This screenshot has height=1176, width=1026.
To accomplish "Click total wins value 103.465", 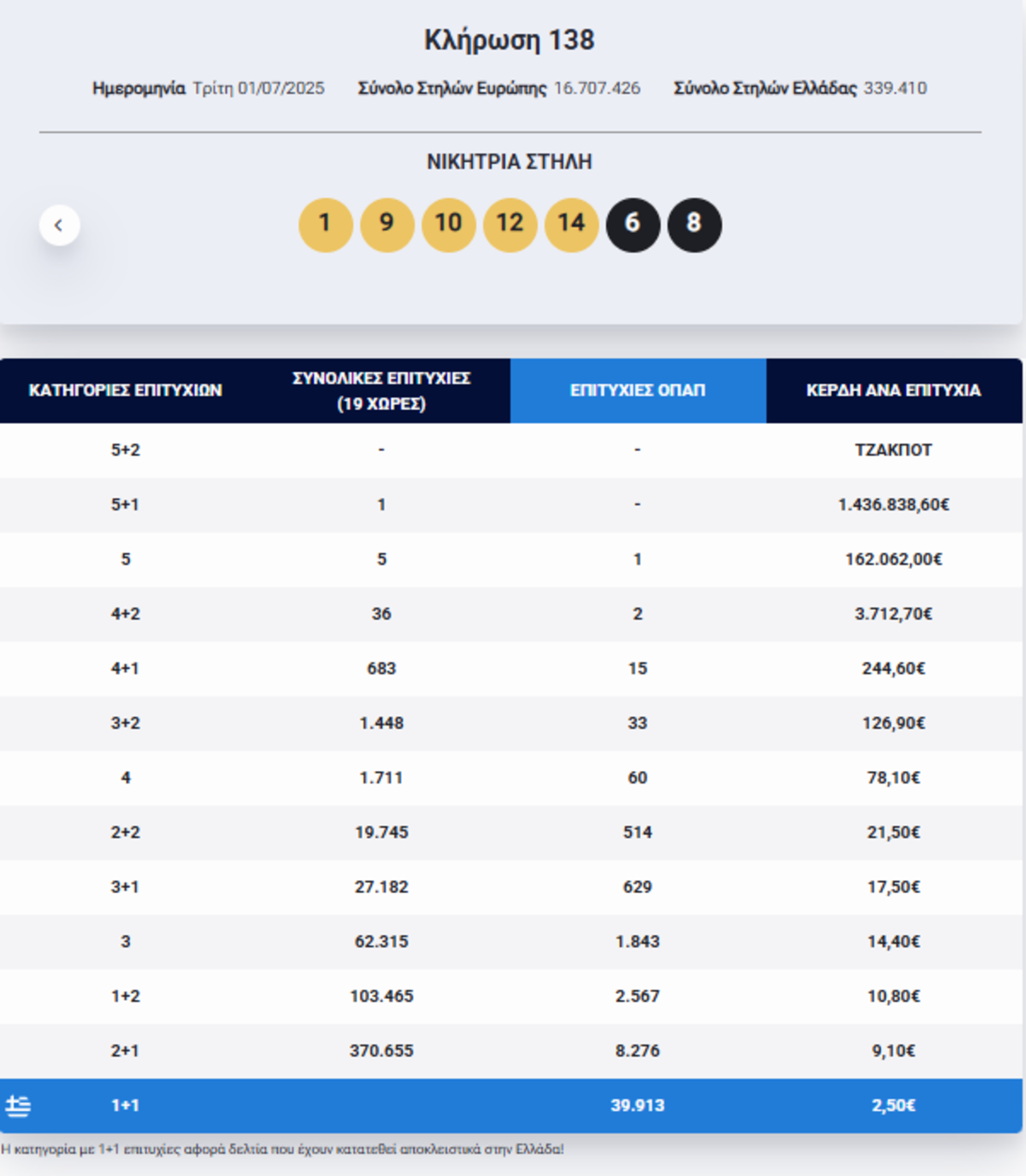I will click(x=381, y=997).
